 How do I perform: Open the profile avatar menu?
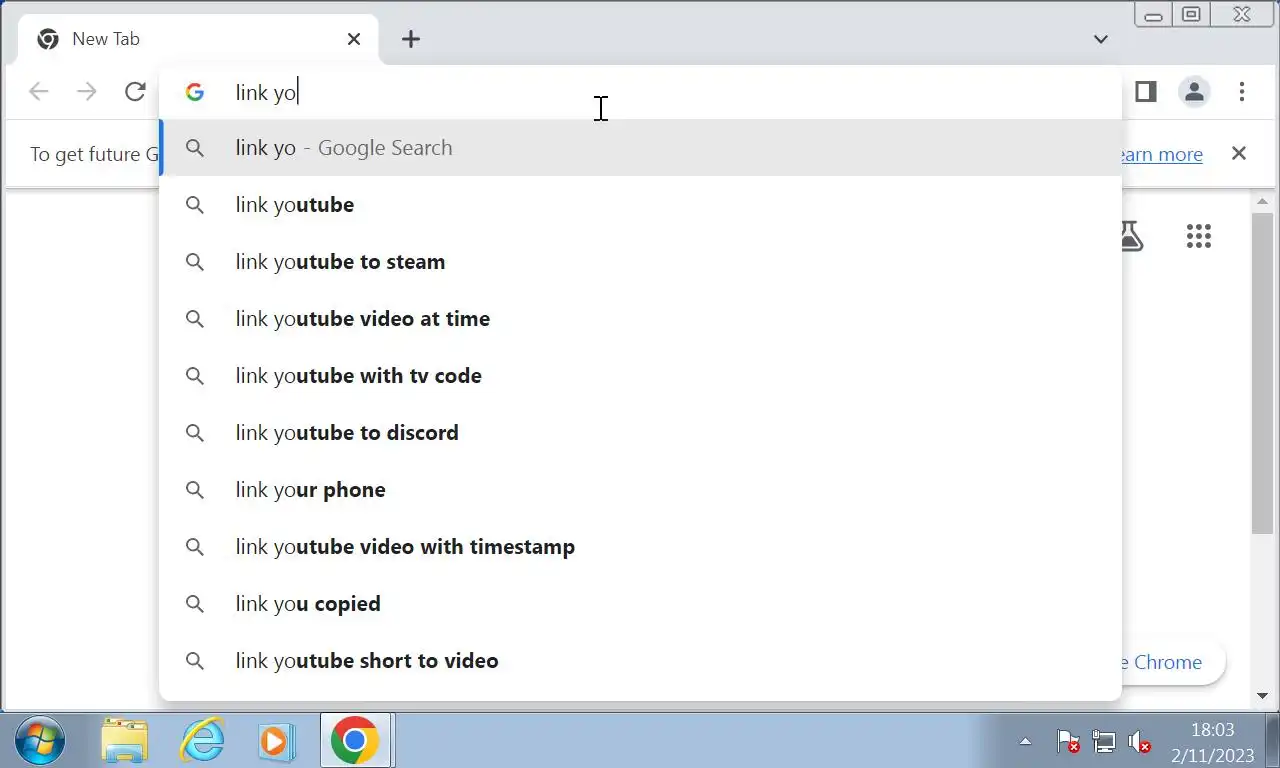click(1194, 92)
